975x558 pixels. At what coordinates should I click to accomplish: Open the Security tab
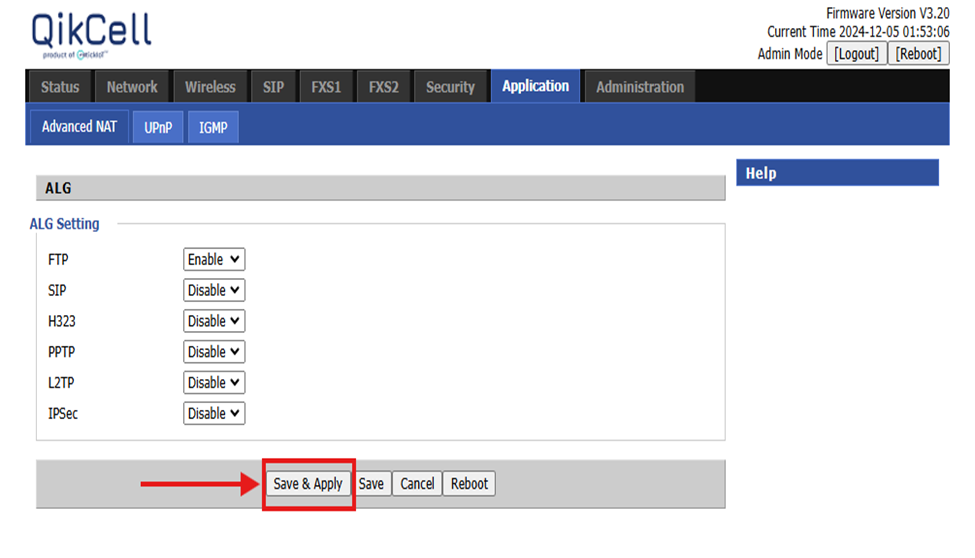click(x=450, y=87)
